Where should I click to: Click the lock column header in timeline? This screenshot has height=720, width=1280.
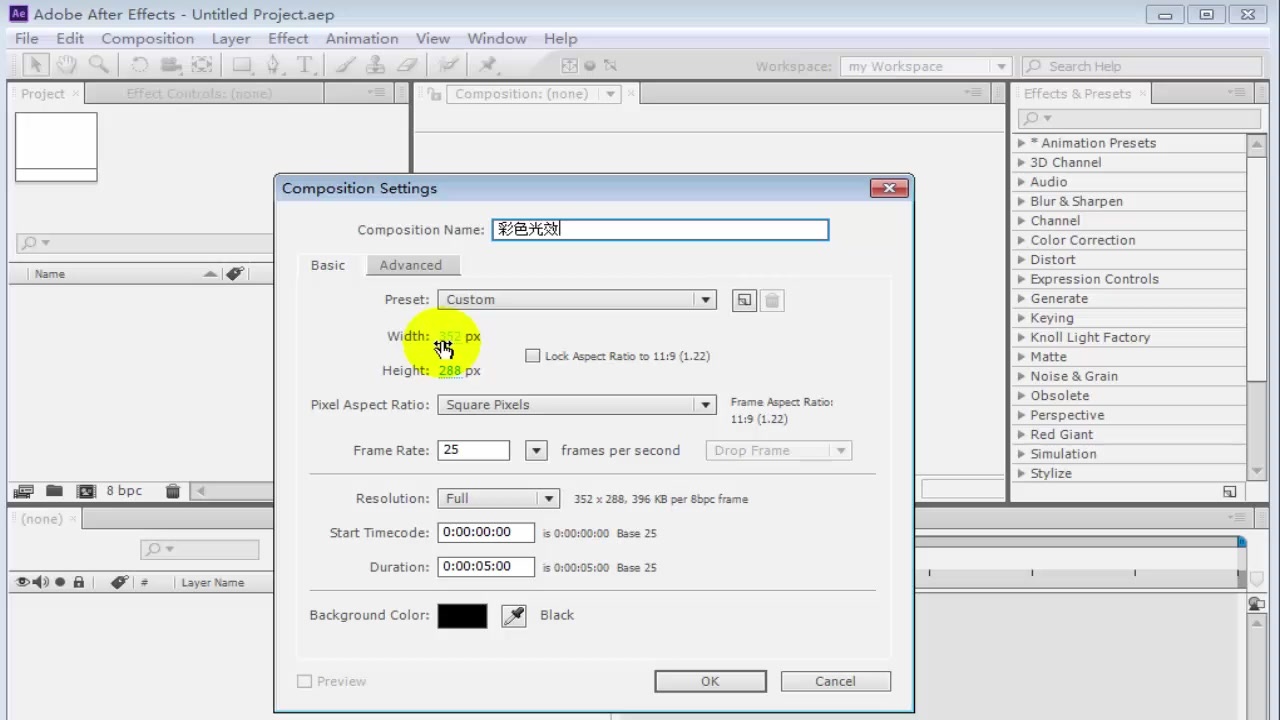[x=79, y=582]
